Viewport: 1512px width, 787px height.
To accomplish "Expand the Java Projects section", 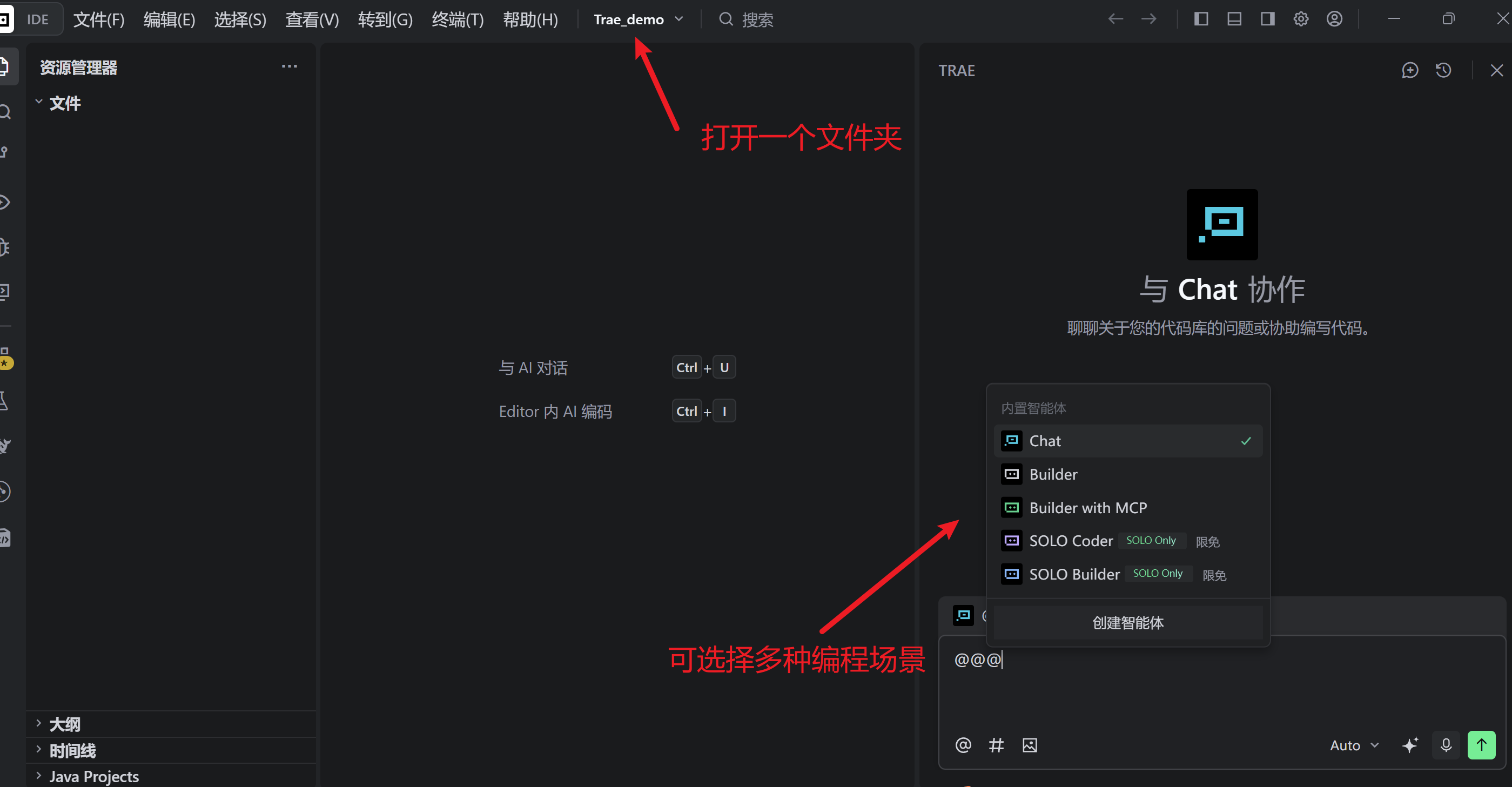I will coord(94,776).
